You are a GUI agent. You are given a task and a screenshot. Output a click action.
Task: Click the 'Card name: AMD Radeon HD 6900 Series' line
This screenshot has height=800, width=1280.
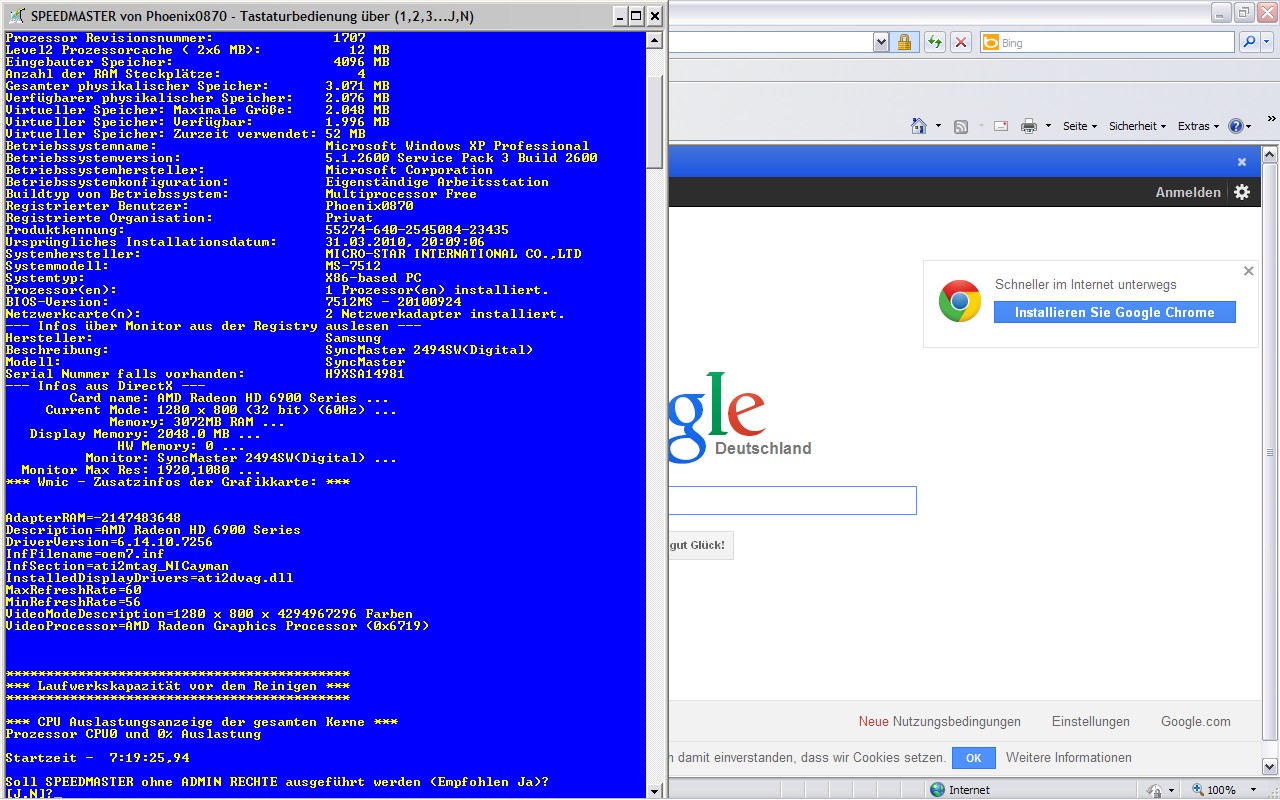pos(229,398)
